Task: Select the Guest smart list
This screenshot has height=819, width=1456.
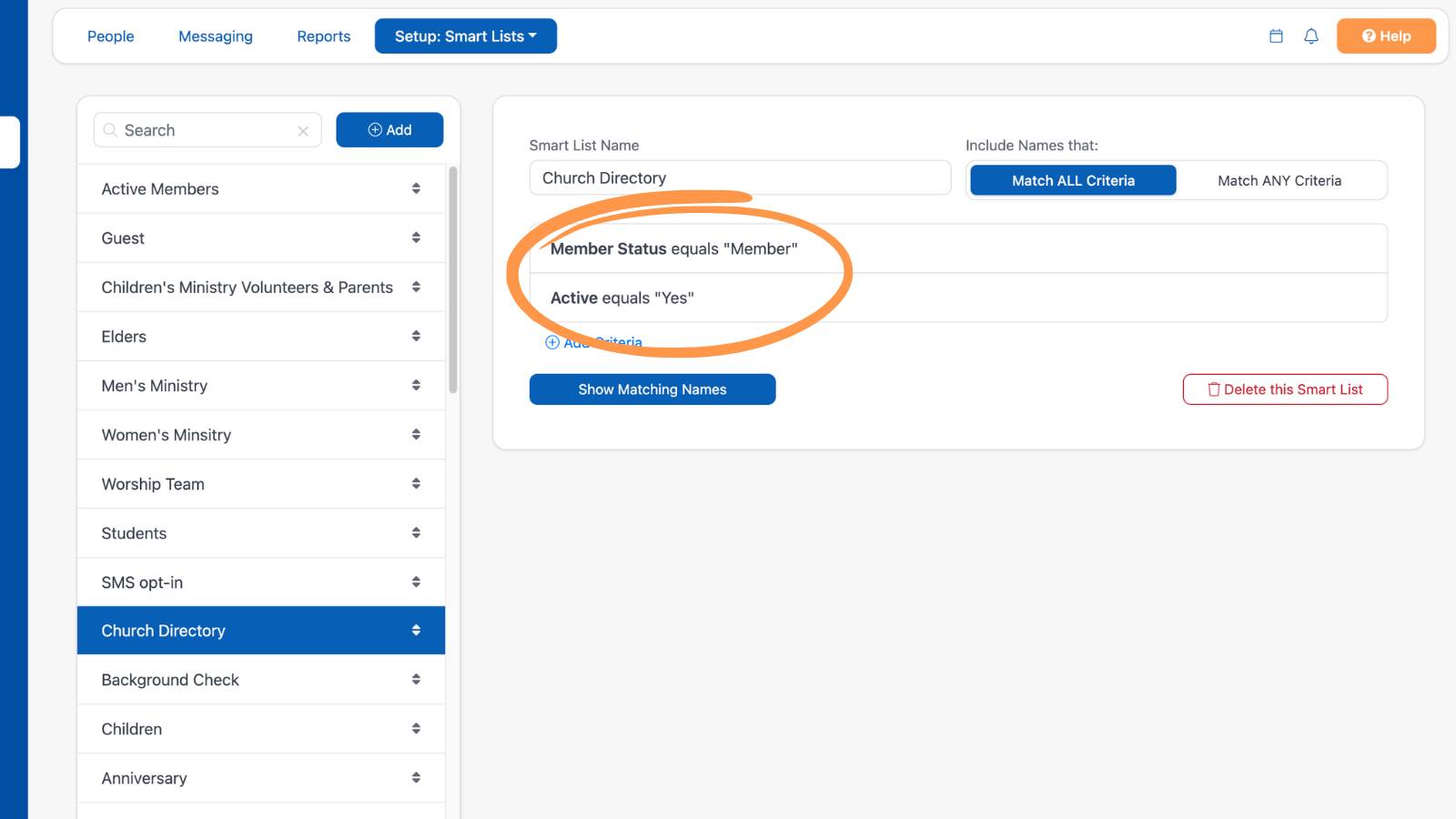Action: coord(261,238)
